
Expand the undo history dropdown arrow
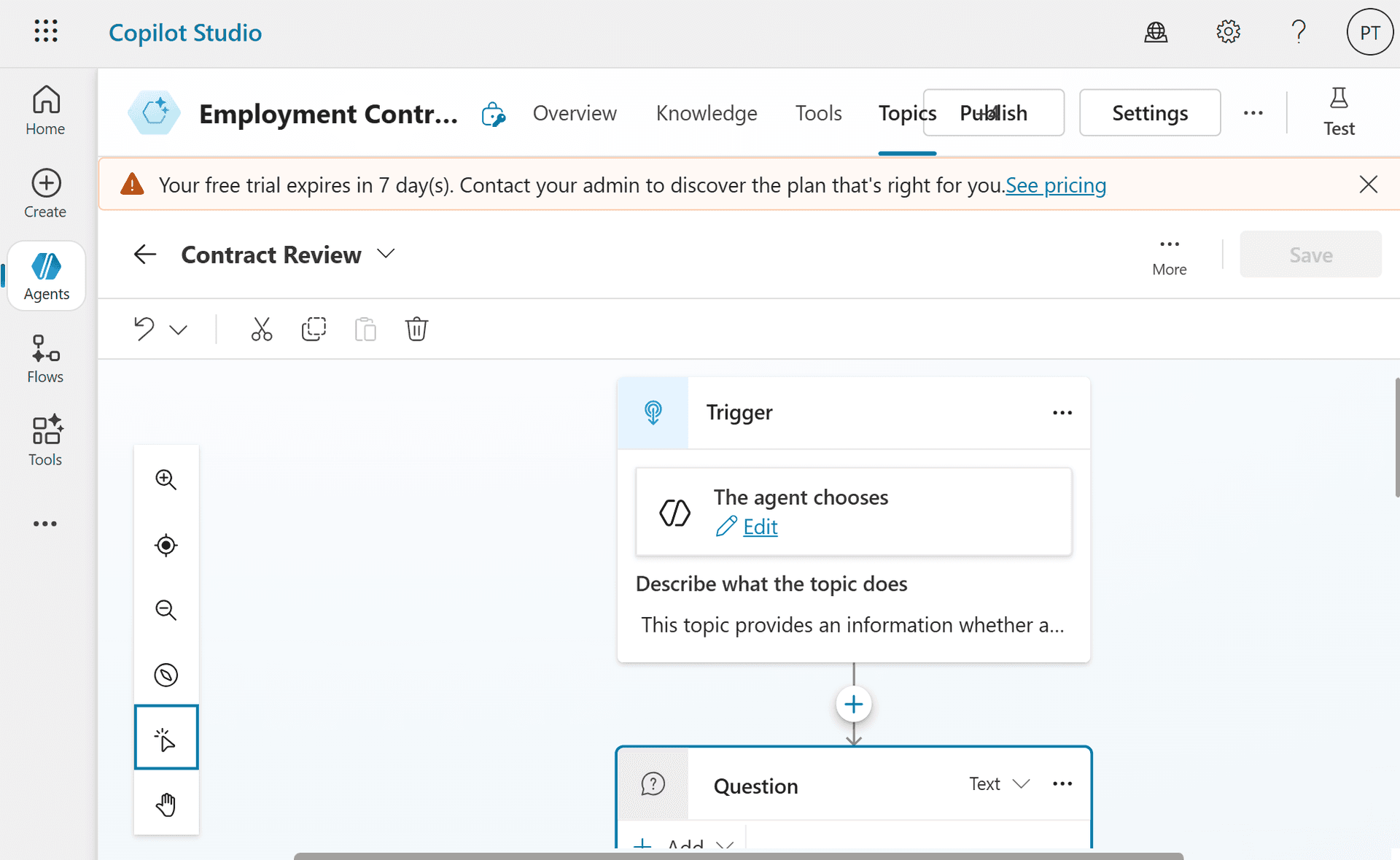pos(179,330)
